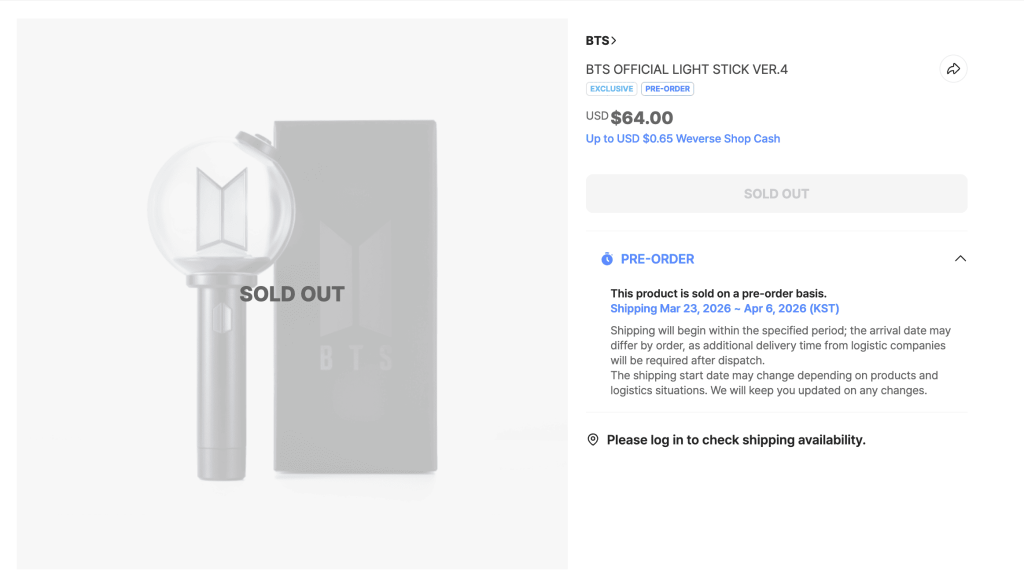The height and width of the screenshot is (579, 1024).
Task: Collapse the PRE-ORDER section with chevron
Action: 960,259
